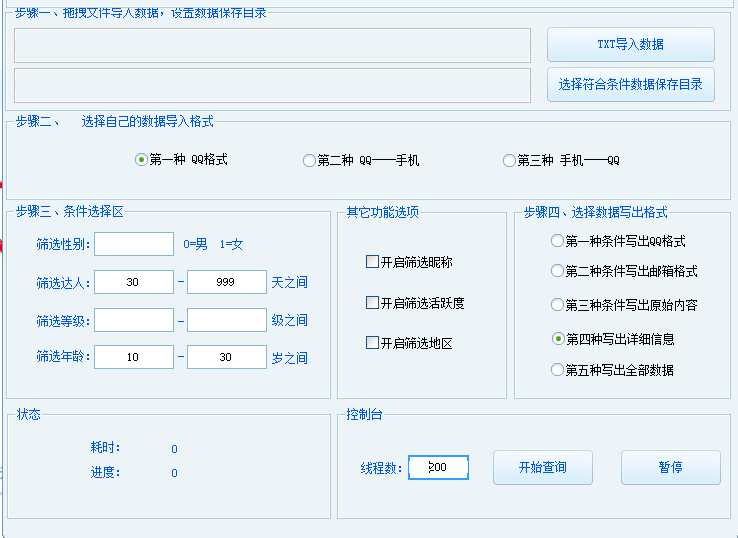Click 筛选年龄 maximum field showing 30
Viewport: 738px width, 538px height.
click(227, 357)
